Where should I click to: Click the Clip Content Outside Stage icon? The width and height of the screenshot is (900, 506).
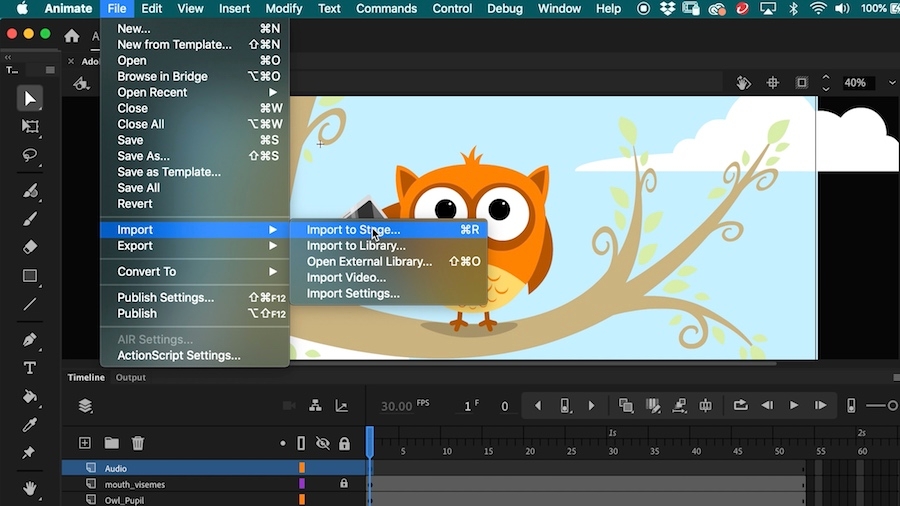tap(802, 83)
